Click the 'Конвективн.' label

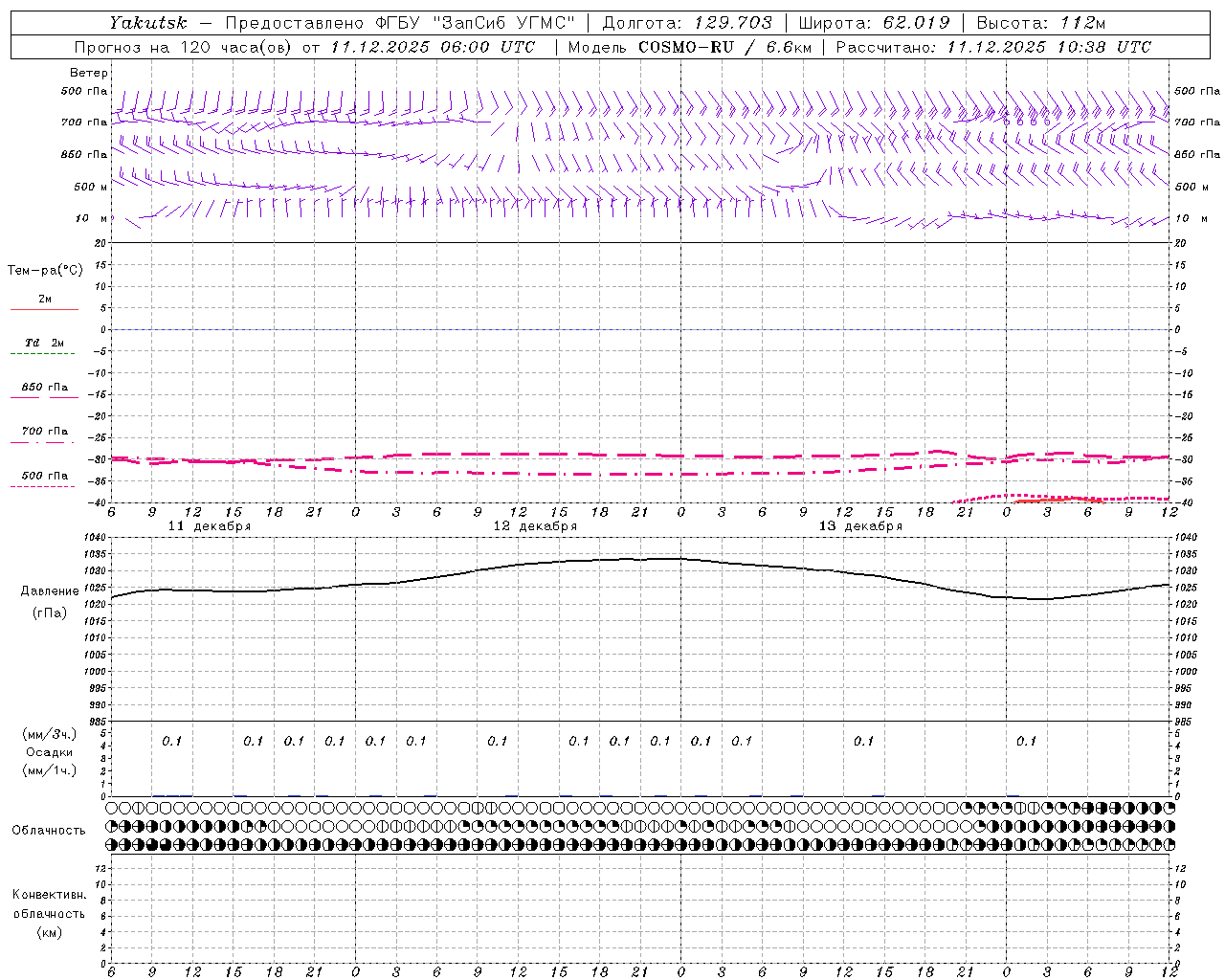(x=49, y=895)
